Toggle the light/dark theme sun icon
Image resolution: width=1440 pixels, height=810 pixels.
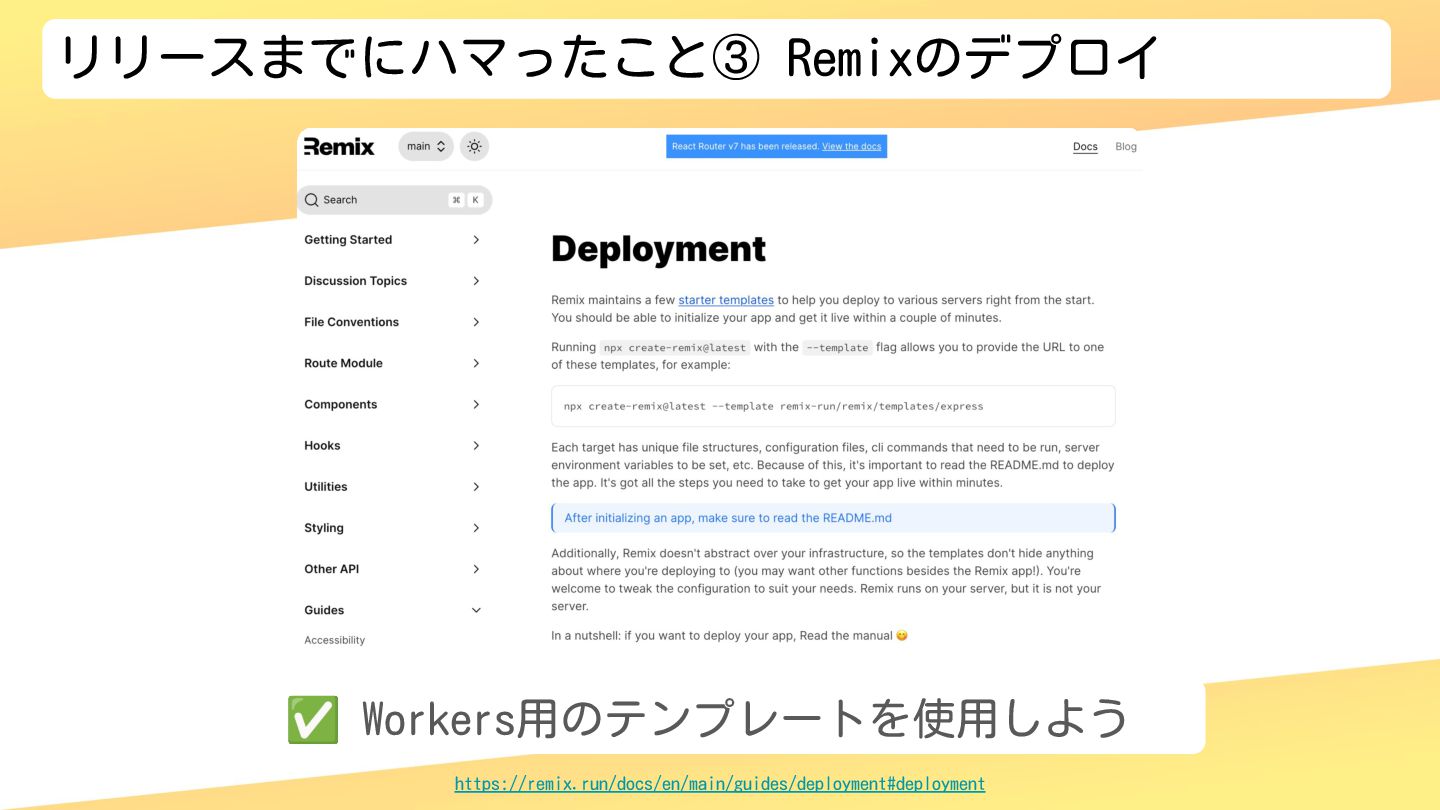(x=474, y=147)
